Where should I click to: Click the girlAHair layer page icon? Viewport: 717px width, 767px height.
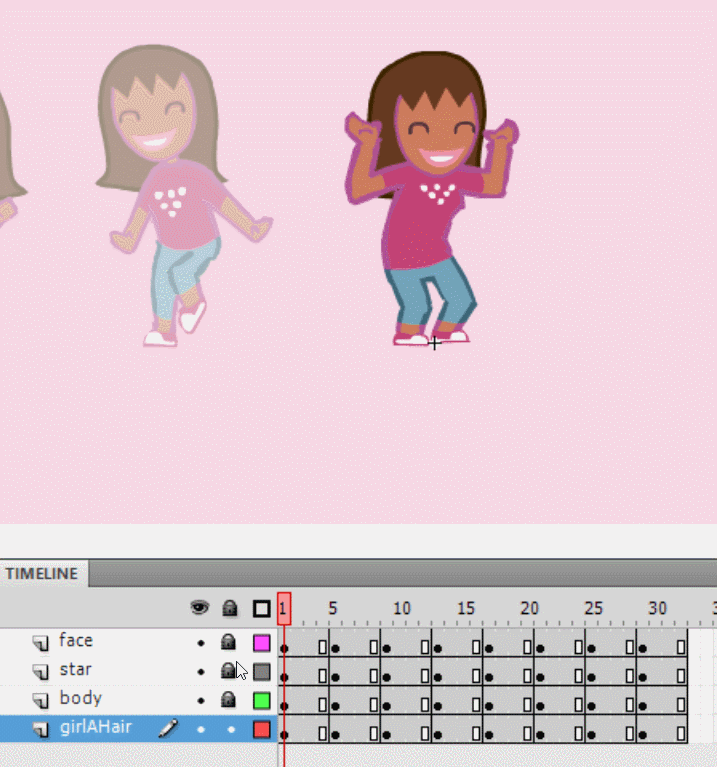coord(41,730)
